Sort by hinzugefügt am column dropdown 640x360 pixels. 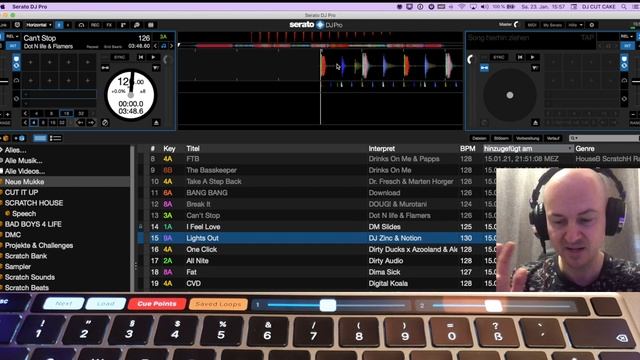[528, 149]
